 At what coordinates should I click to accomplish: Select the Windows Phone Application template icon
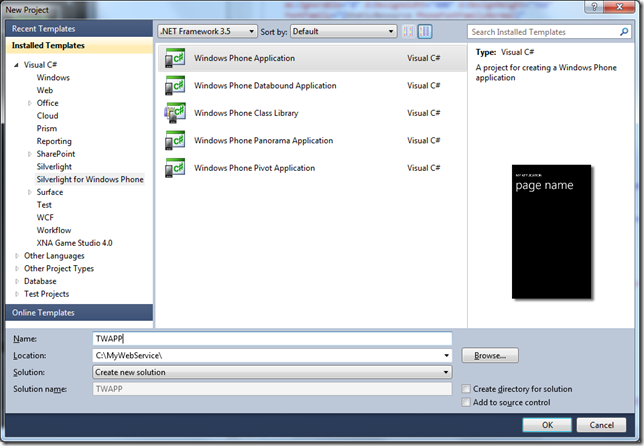pos(175,58)
